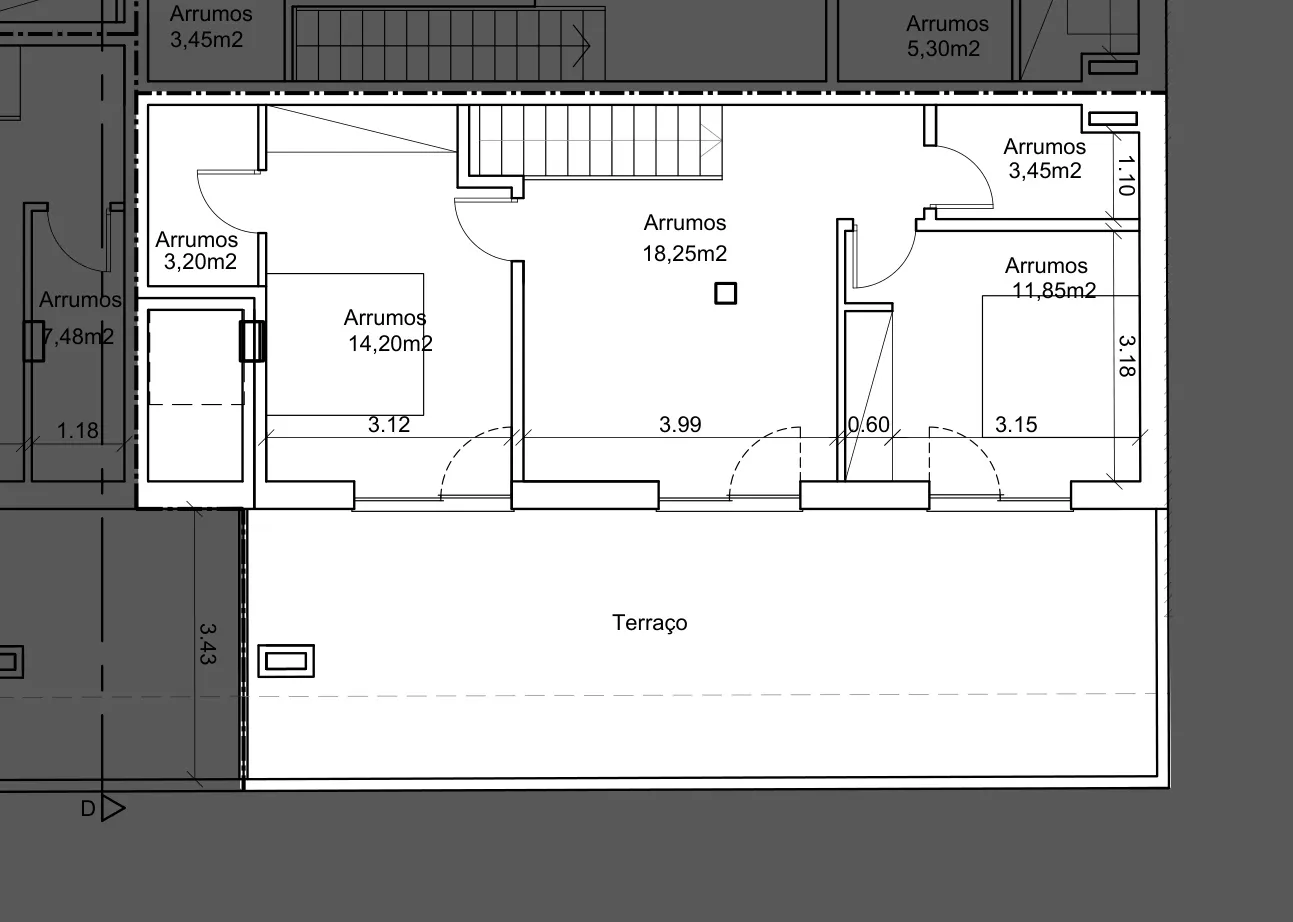
Task: Click the staircase in the highlighted floor plan
Action: tap(598, 141)
